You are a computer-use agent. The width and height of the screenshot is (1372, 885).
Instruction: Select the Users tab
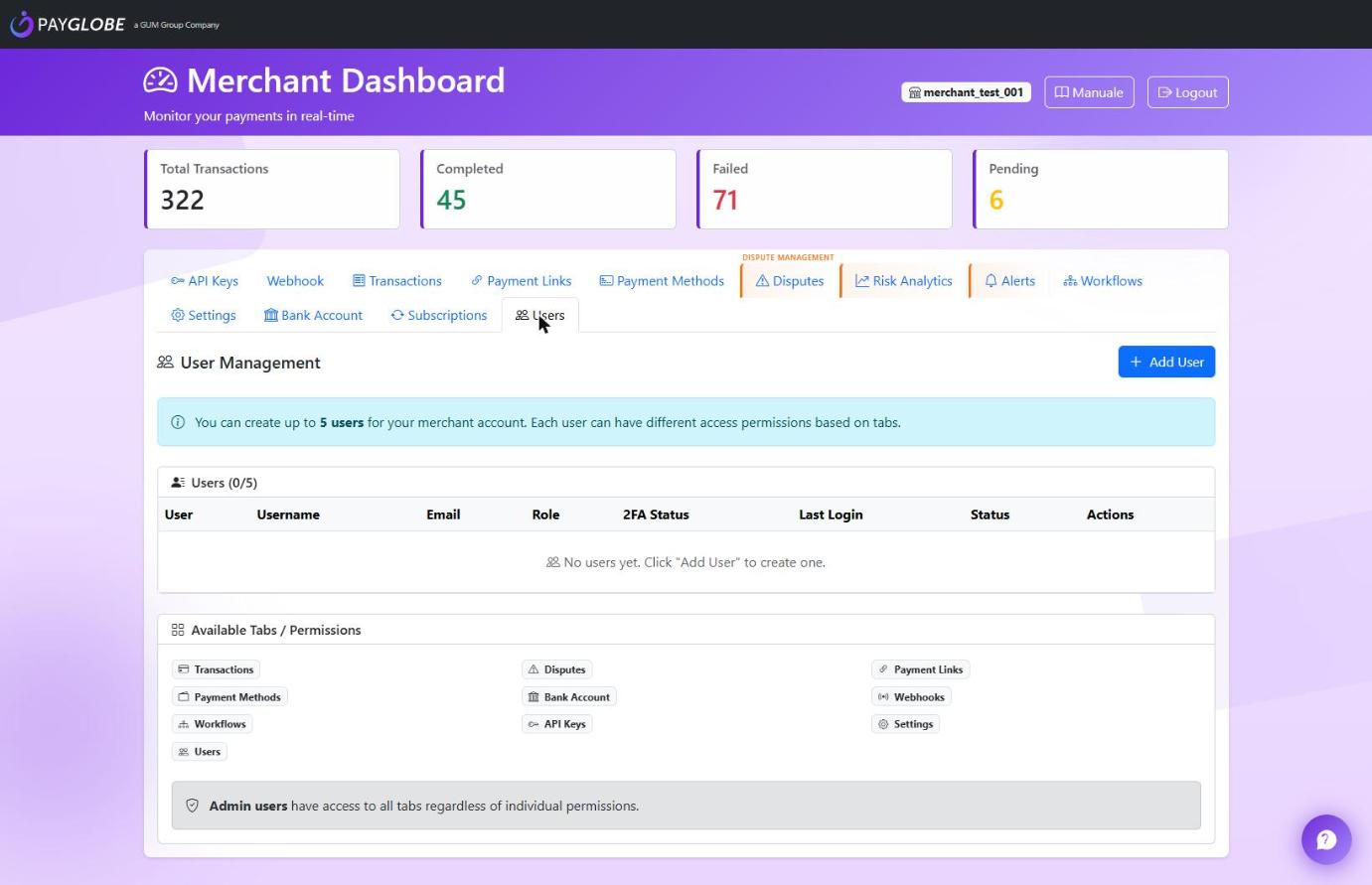tap(540, 315)
